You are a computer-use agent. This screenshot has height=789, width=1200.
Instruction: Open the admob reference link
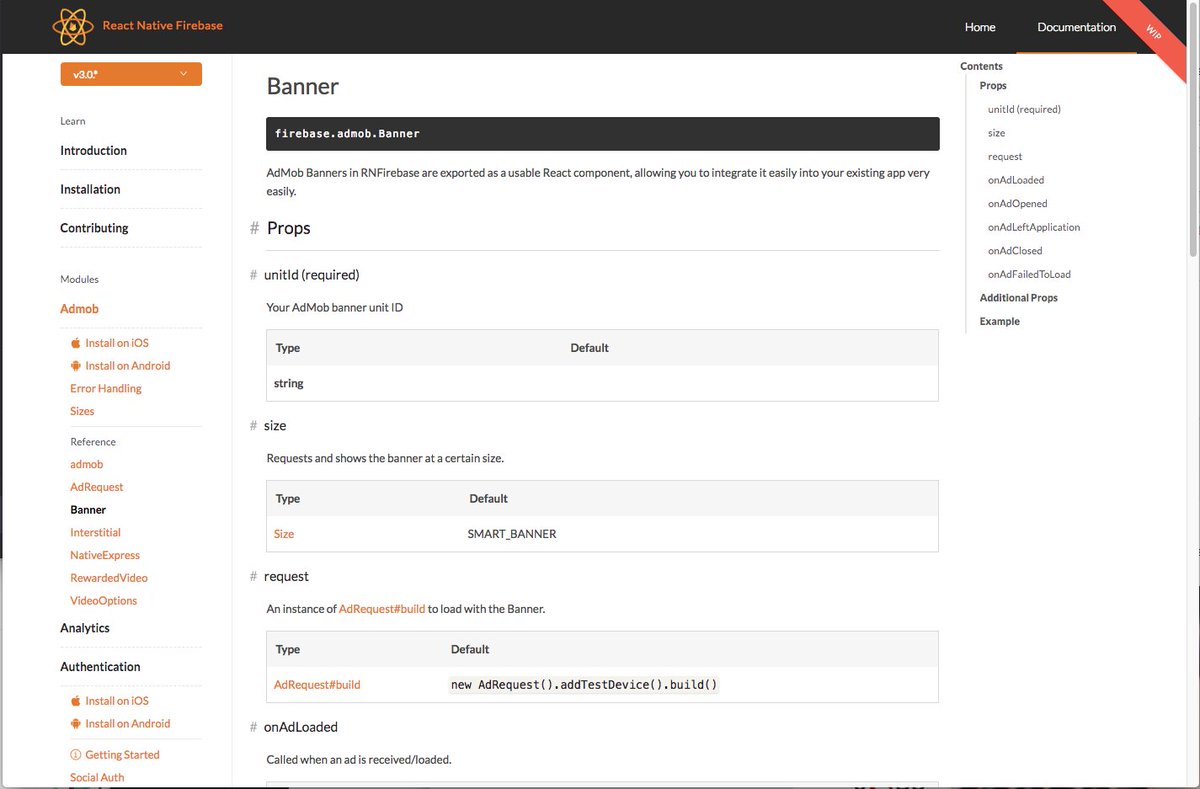(87, 465)
